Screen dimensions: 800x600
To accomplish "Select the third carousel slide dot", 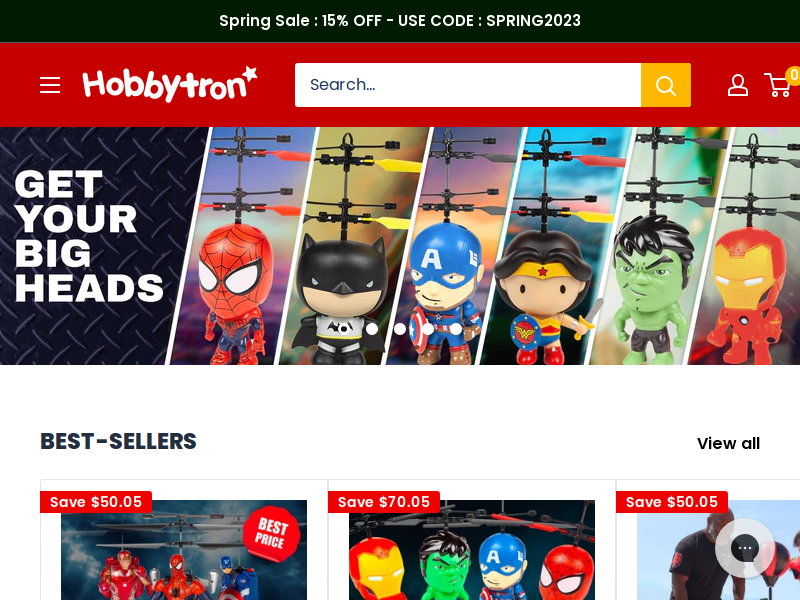I will pos(428,329).
